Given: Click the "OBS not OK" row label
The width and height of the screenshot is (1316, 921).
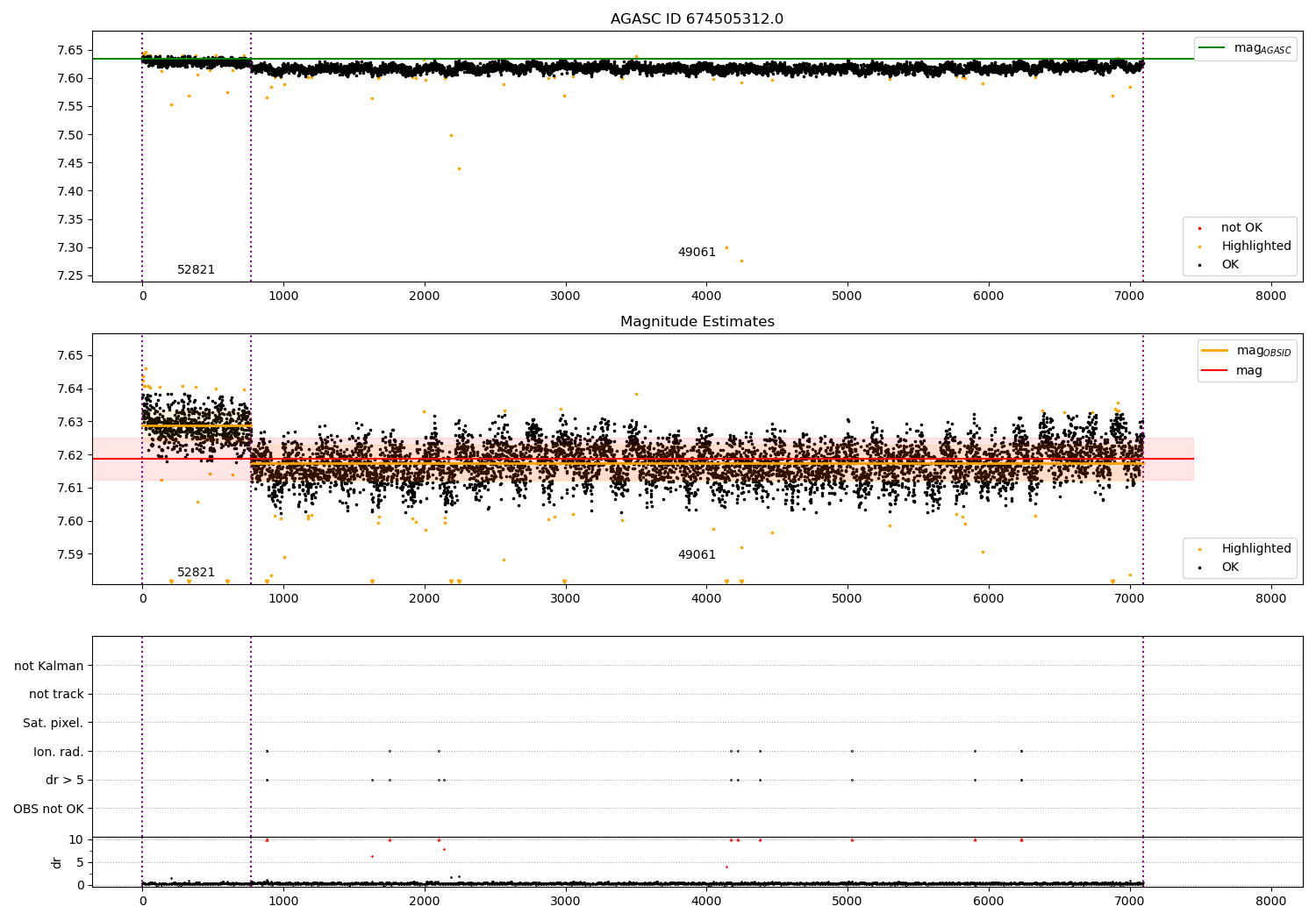Looking at the screenshot, I should point(49,809).
